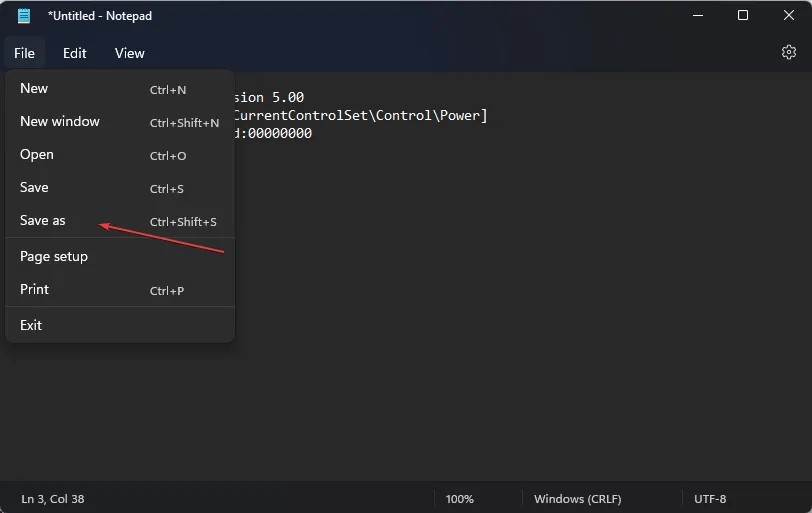Click the UTF-8 encoding indicator

[710, 499]
